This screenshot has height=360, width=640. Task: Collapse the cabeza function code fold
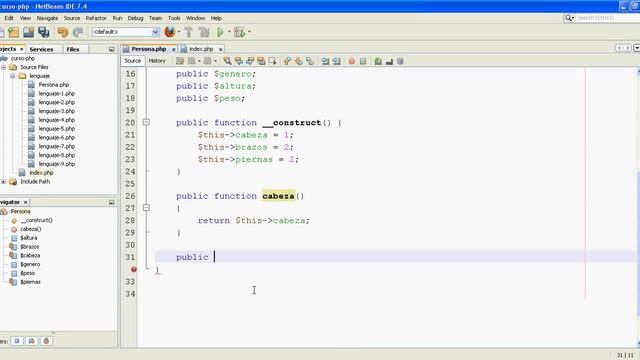[146, 208]
